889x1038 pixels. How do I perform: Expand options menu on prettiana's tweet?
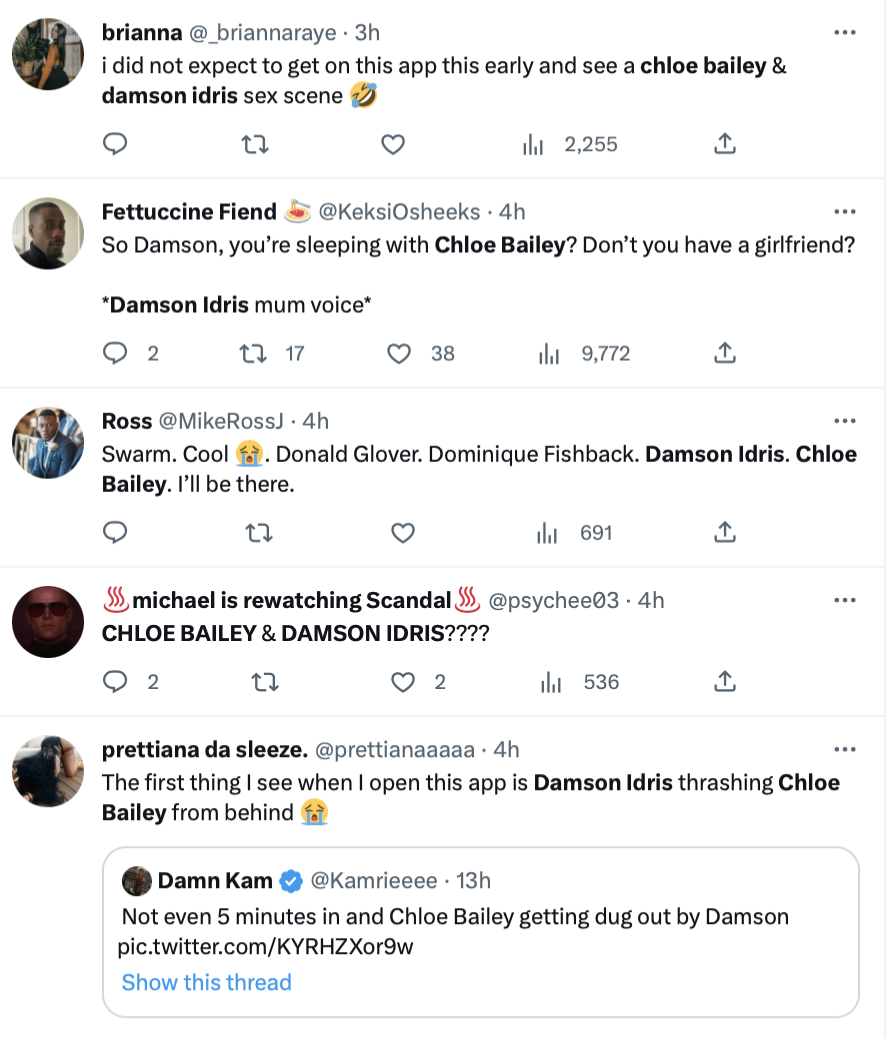(845, 749)
